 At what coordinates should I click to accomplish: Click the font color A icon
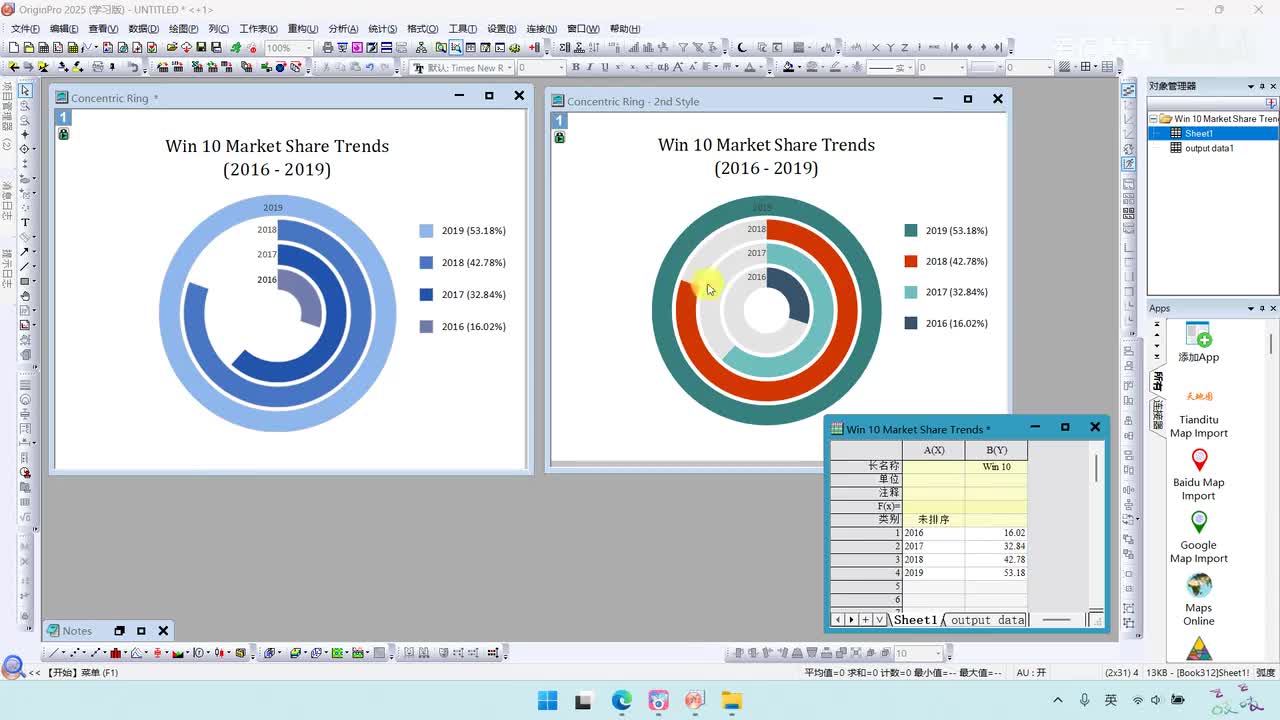click(750, 67)
